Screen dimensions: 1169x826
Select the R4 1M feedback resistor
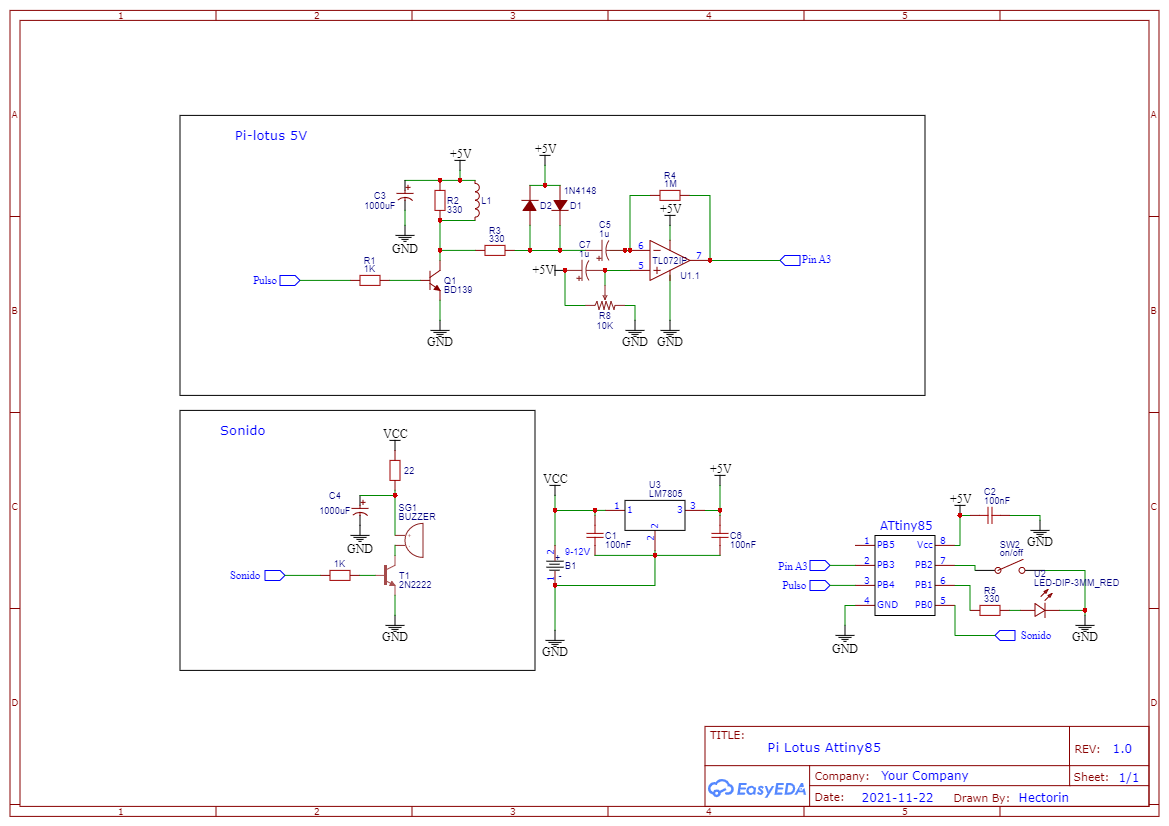669,195
